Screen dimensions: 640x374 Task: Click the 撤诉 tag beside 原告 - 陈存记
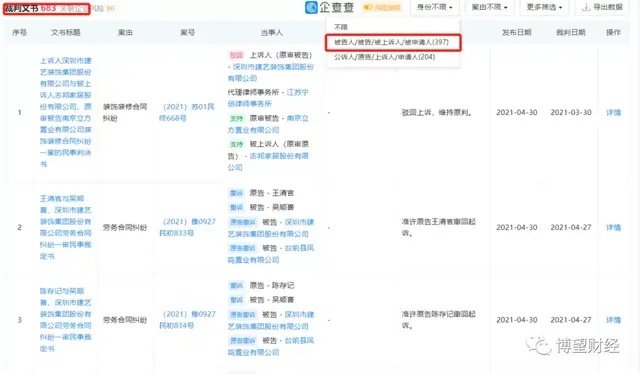click(x=236, y=285)
